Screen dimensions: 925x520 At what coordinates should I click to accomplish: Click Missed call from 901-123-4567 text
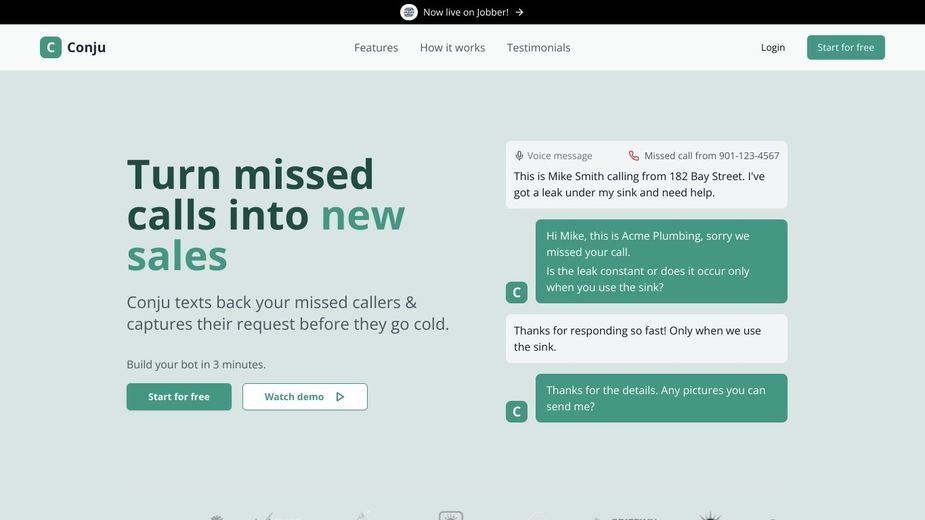711,156
